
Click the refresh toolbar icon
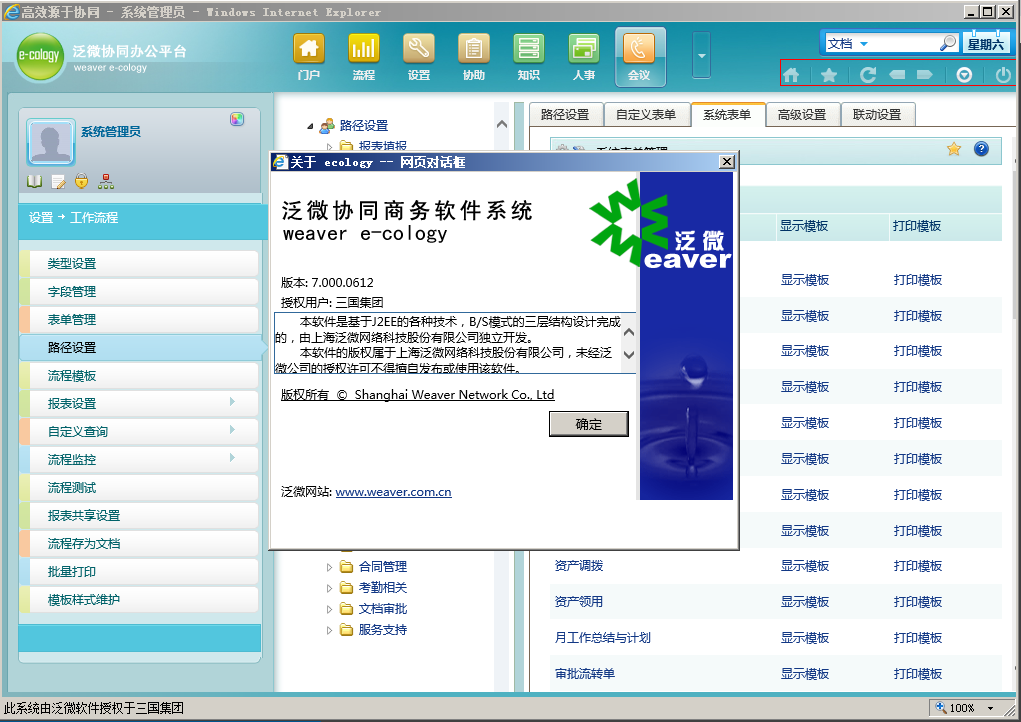pos(867,75)
